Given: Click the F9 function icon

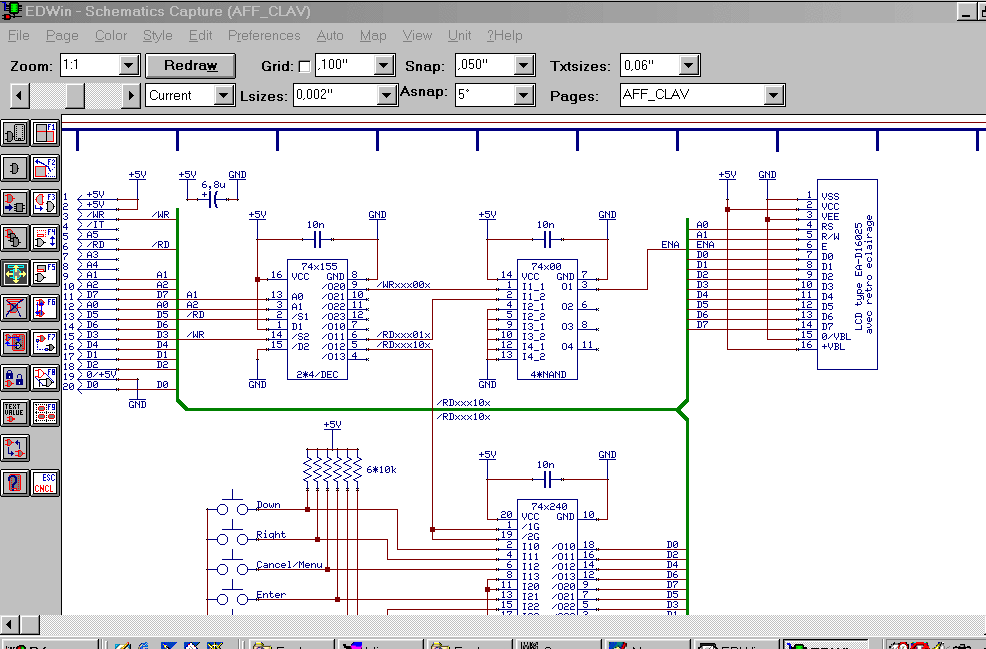Looking at the screenshot, I should tap(45, 412).
